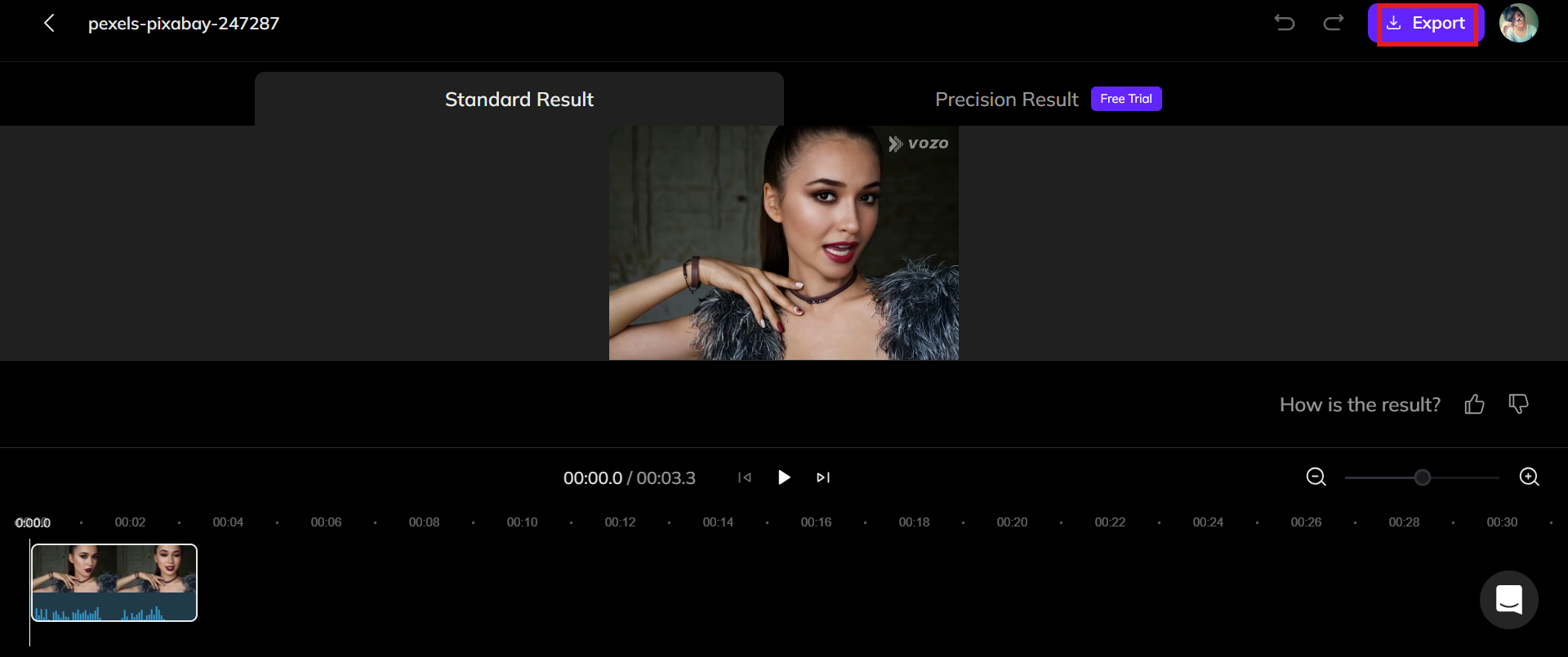Give the result a thumbs up

(x=1475, y=404)
